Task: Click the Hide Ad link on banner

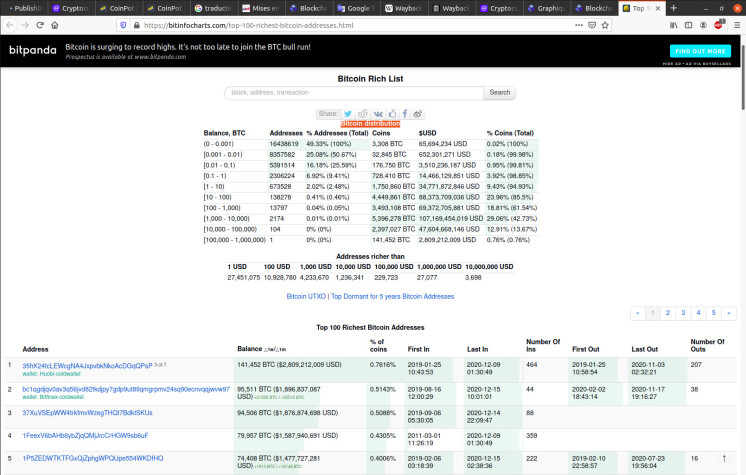Action: coord(670,63)
